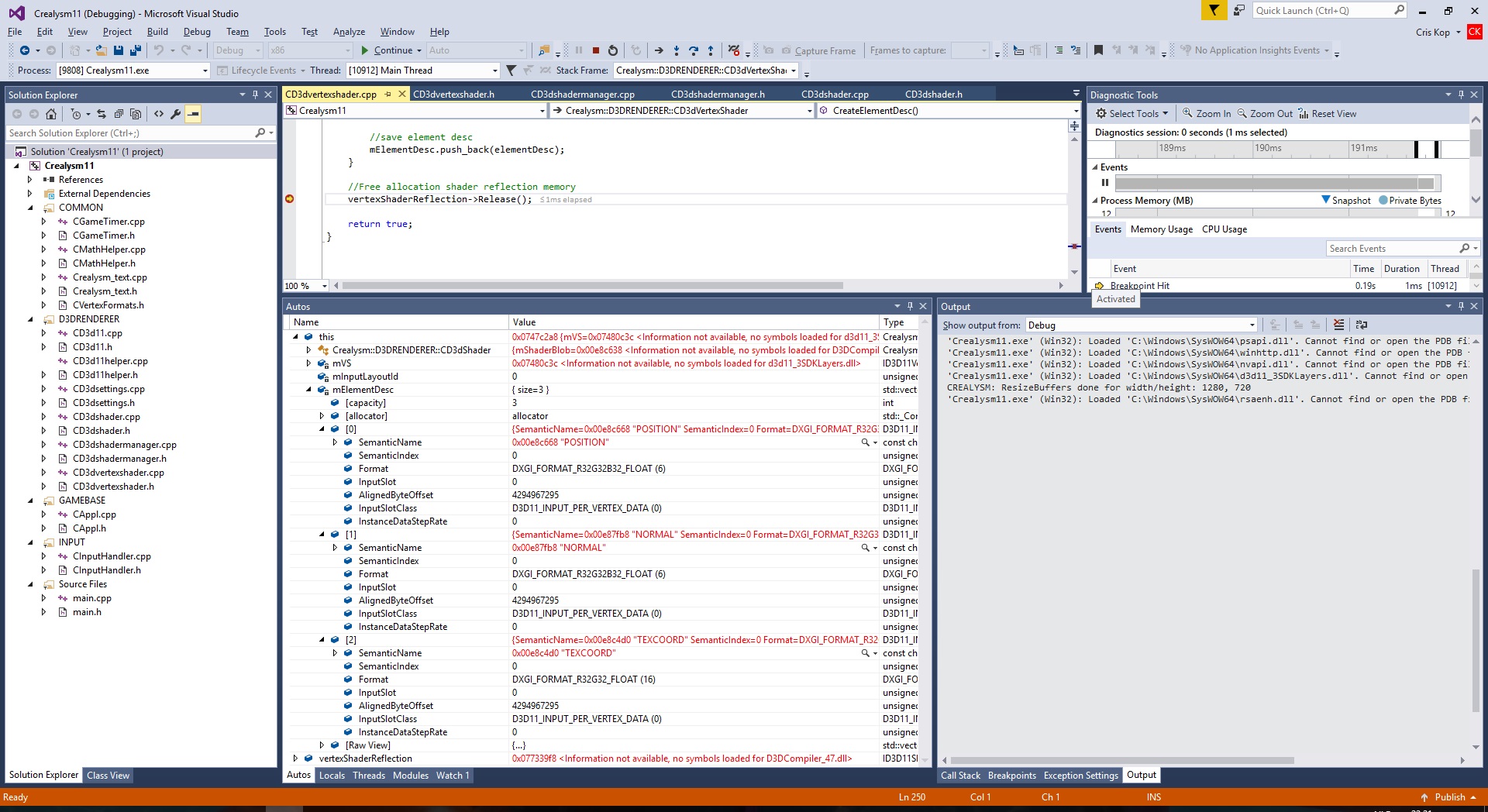The image size is (1488, 812).
Task: Open the Analyze menu
Action: [x=349, y=32]
